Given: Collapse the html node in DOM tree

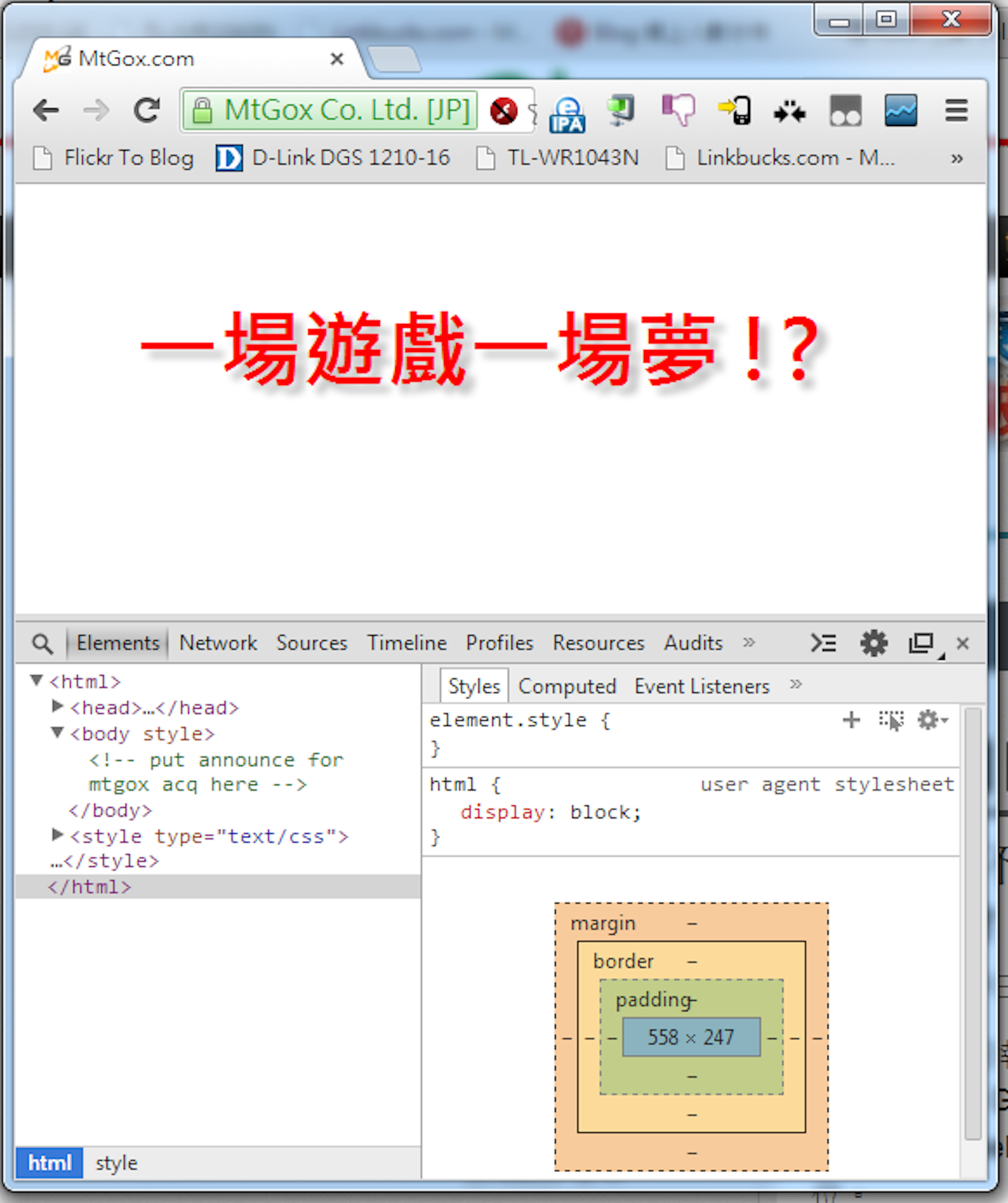Looking at the screenshot, I should pos(37,681).
